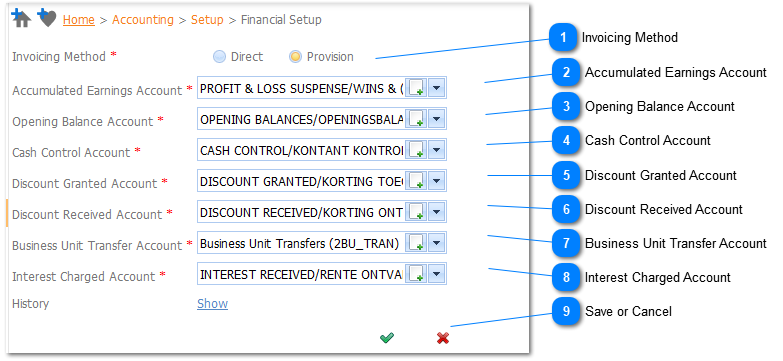Viewport: 783px width, 361px height.
Task: Go to Setup in breadcrumb
Action: tap(207, 20)
